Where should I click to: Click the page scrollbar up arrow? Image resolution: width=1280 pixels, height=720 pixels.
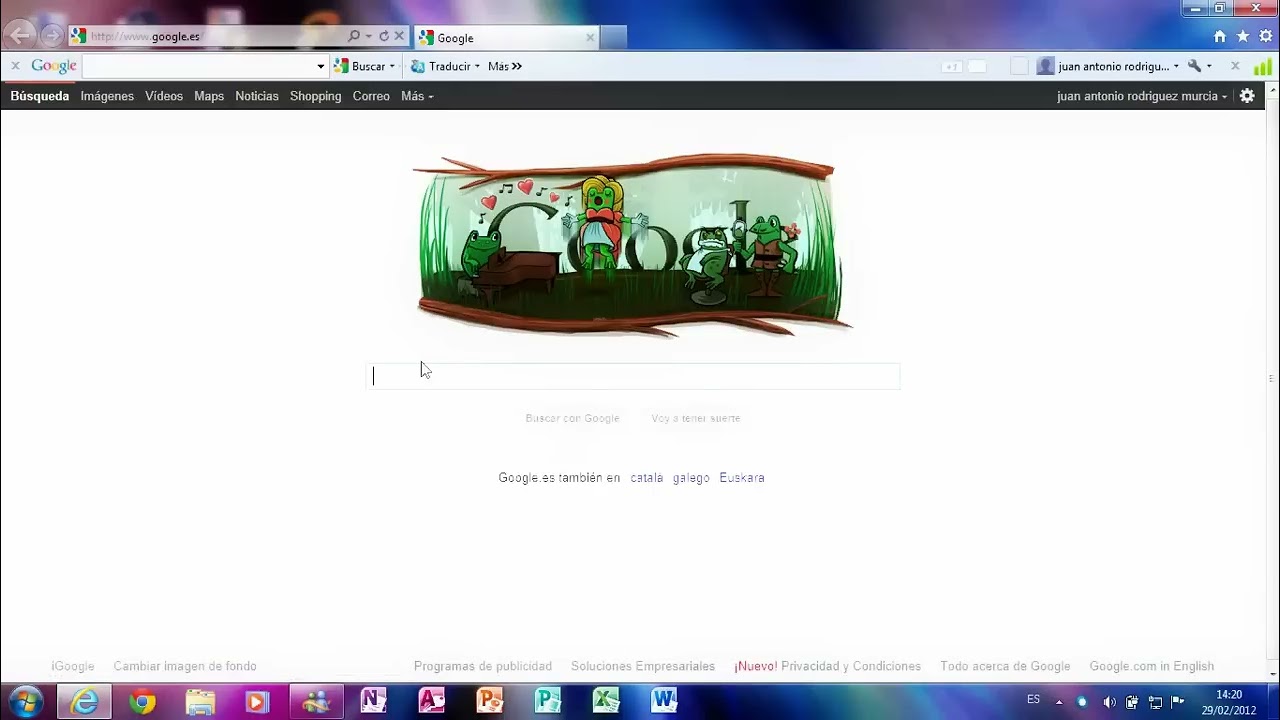pos(1272,91)
